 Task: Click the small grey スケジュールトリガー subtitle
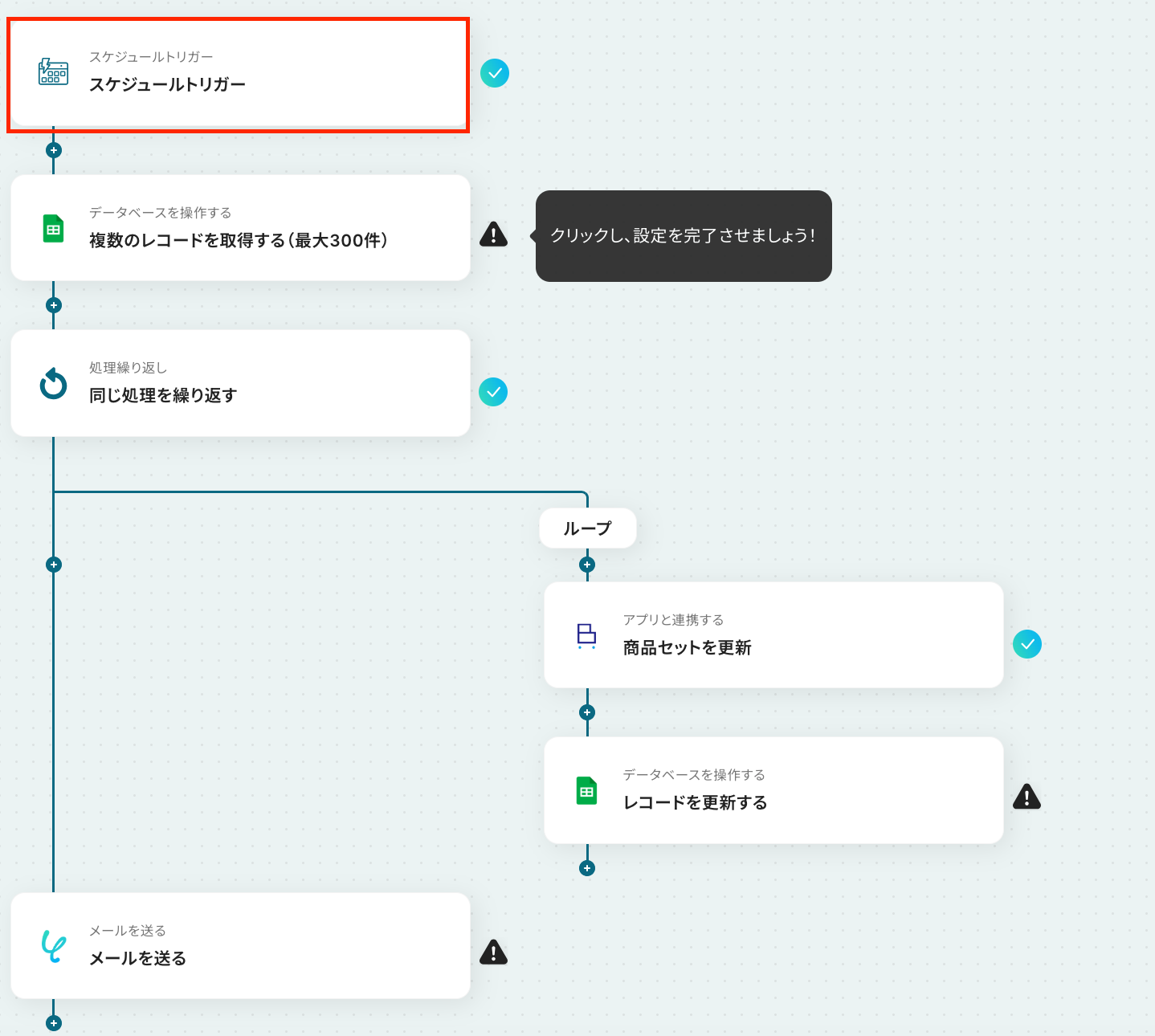point(151,57)
